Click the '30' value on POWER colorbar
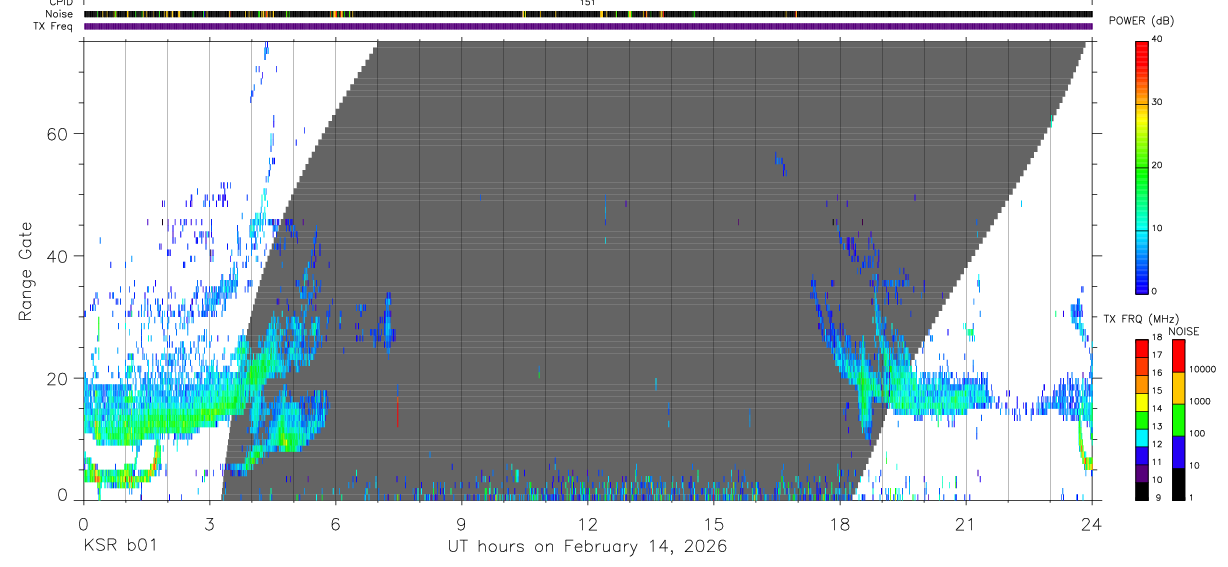This screenshot has height=567, width=1228. coord(1158,103)
